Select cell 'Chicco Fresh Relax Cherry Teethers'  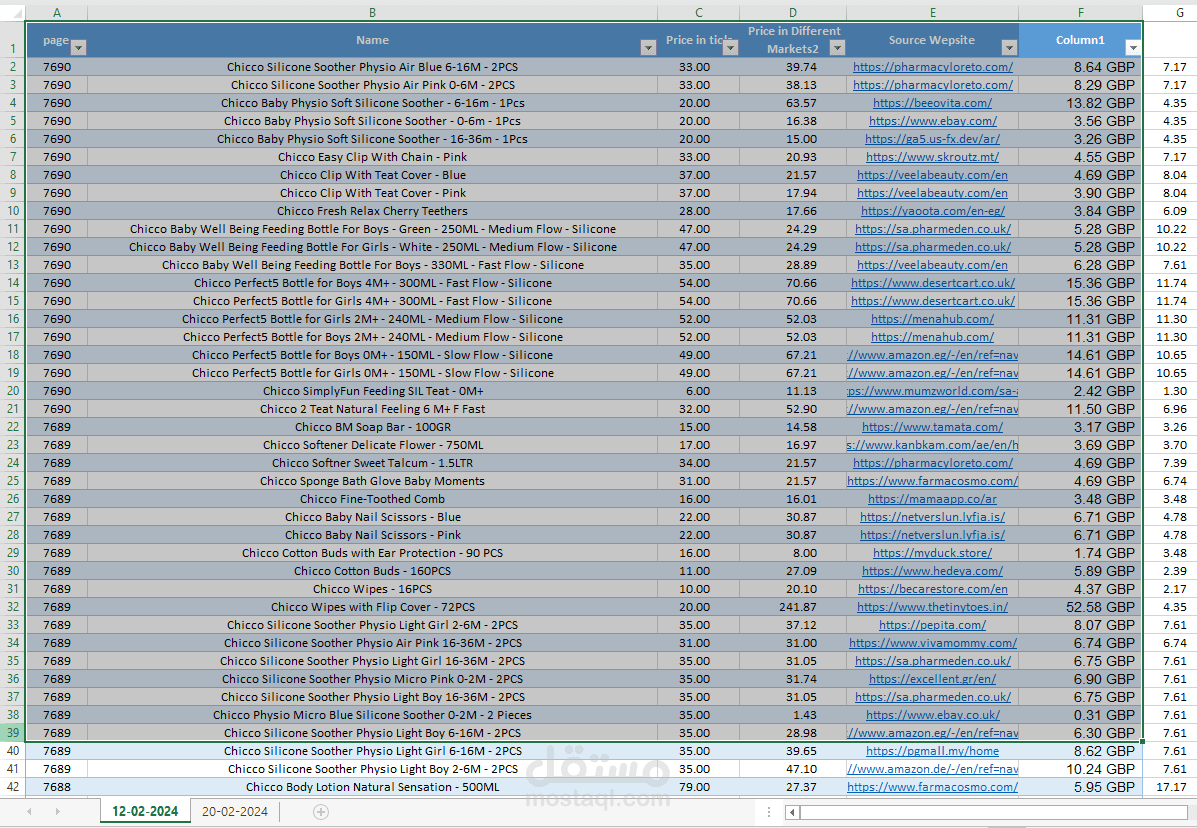point(373,211)
